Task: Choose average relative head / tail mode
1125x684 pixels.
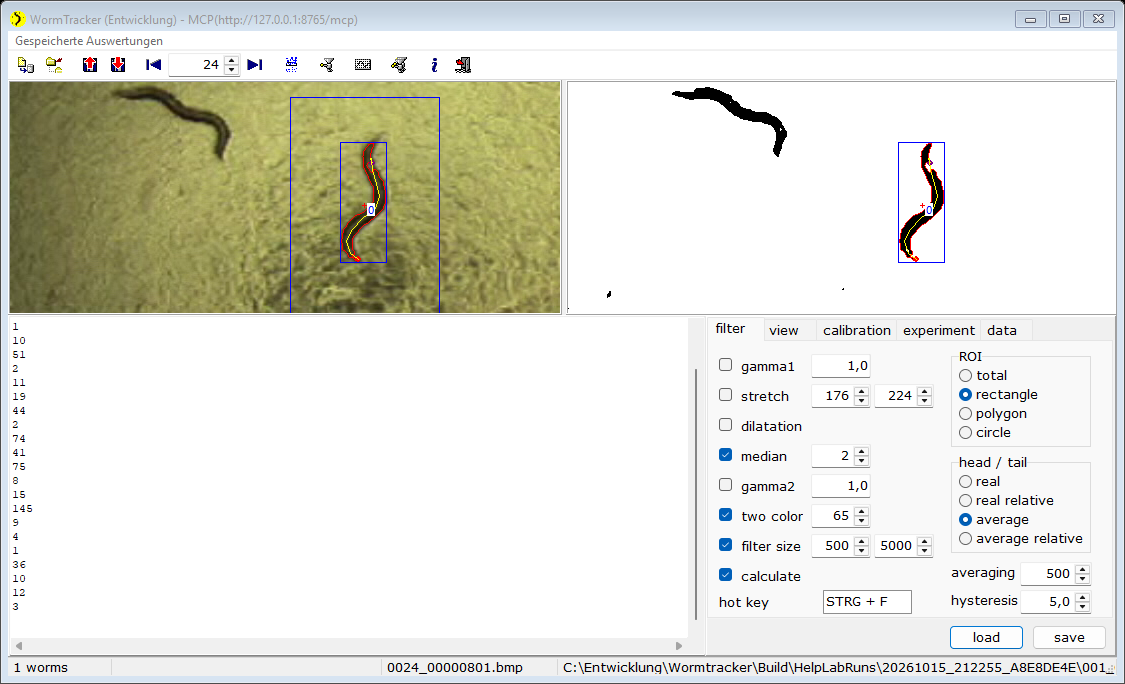Action: click(x=966, y=538)
